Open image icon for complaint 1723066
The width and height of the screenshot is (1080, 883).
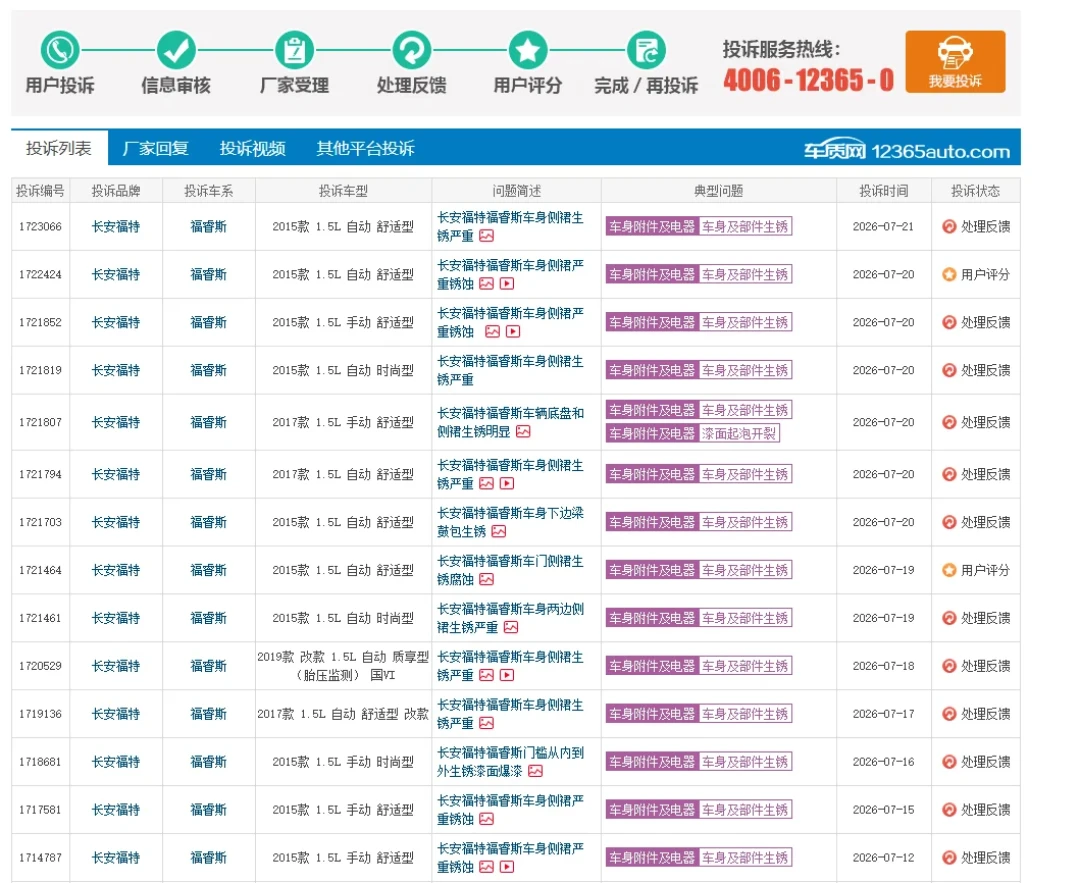click(x=486, y=236)
